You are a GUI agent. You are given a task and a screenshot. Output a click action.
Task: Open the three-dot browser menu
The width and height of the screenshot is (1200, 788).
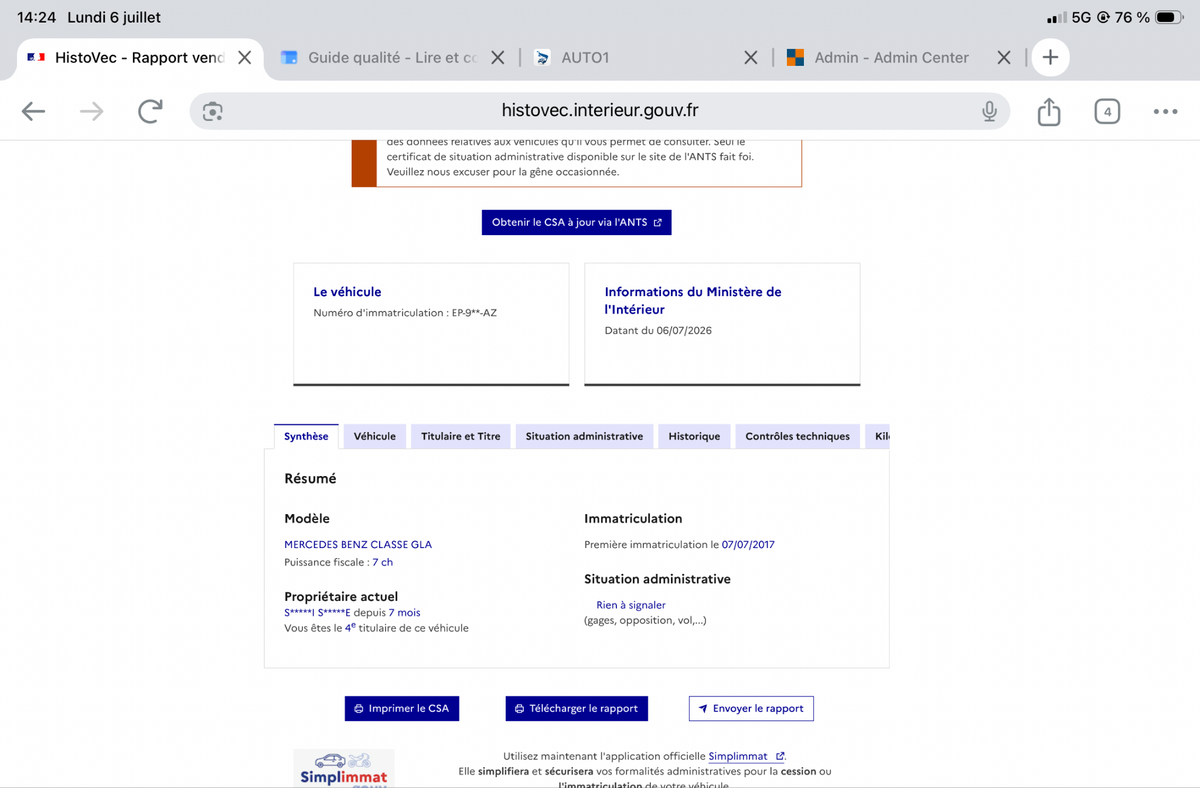pos(1165,111)
